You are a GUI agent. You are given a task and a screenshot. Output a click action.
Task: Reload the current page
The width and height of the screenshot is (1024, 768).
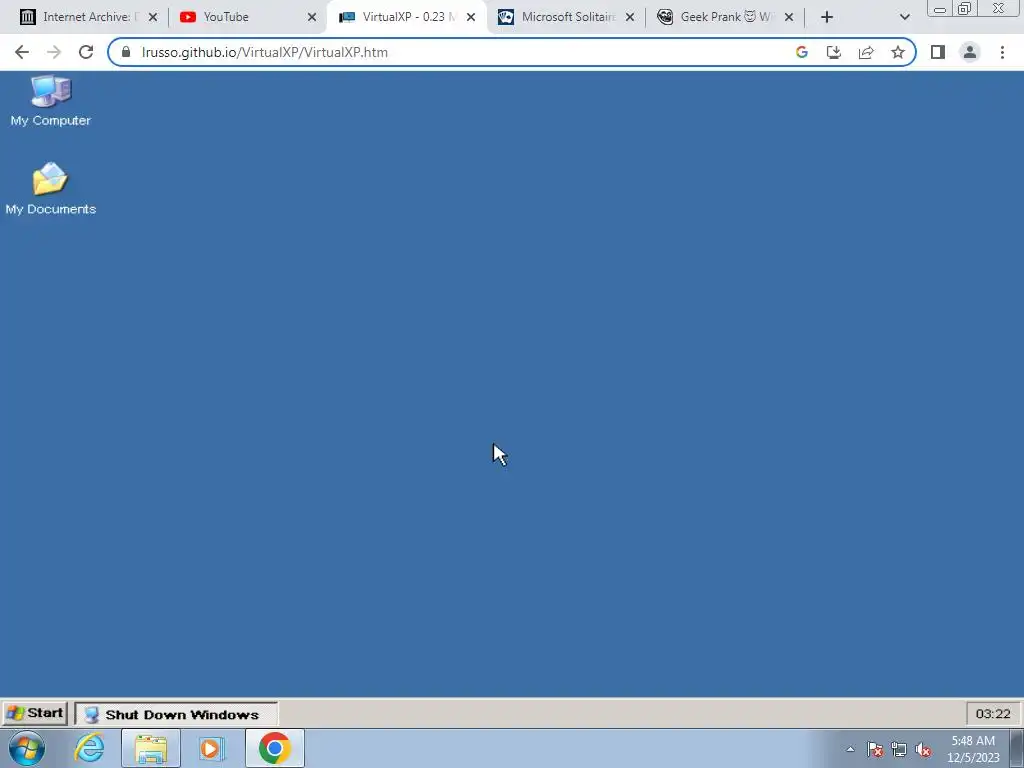pyautogui.click(x=86, y=52)
